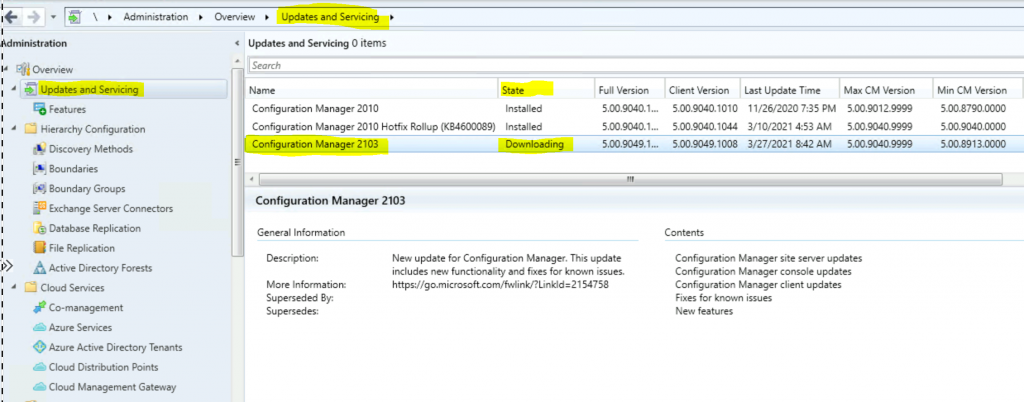
Task: Open the navigation history dropdown arrow
Action: pos(53,17)
